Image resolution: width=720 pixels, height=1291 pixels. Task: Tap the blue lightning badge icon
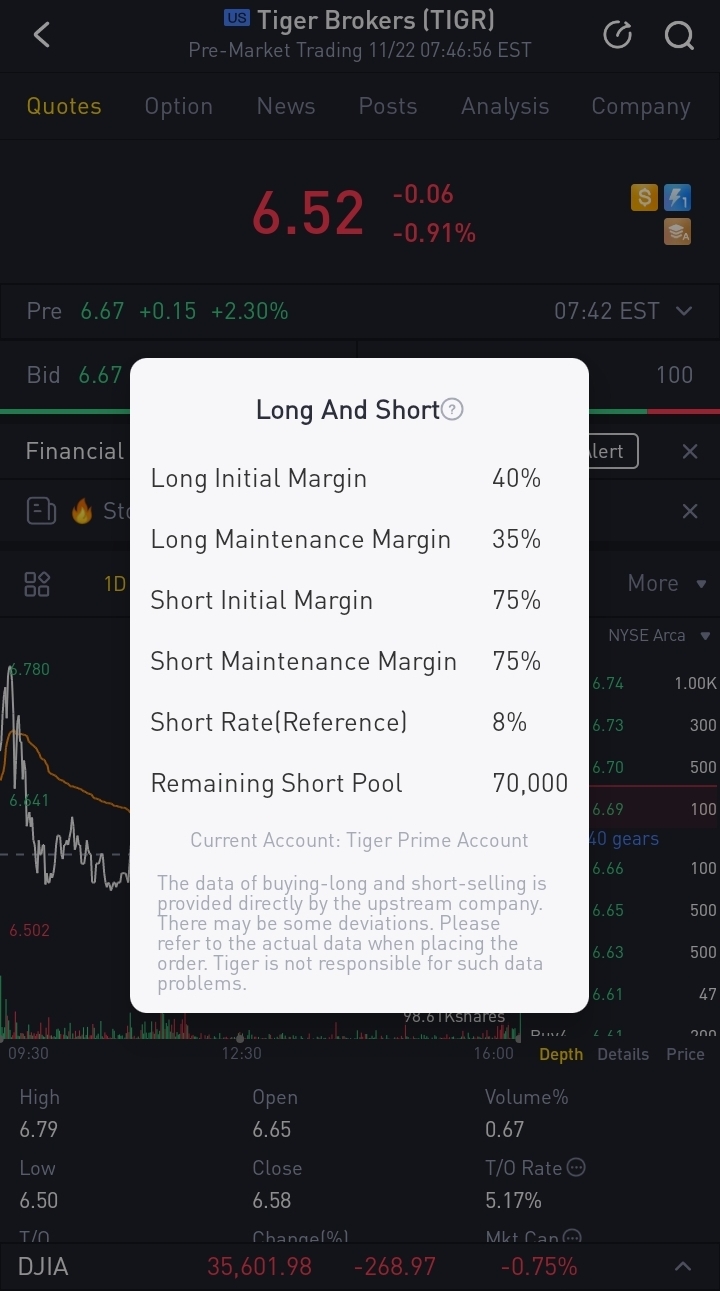(678, 198)
